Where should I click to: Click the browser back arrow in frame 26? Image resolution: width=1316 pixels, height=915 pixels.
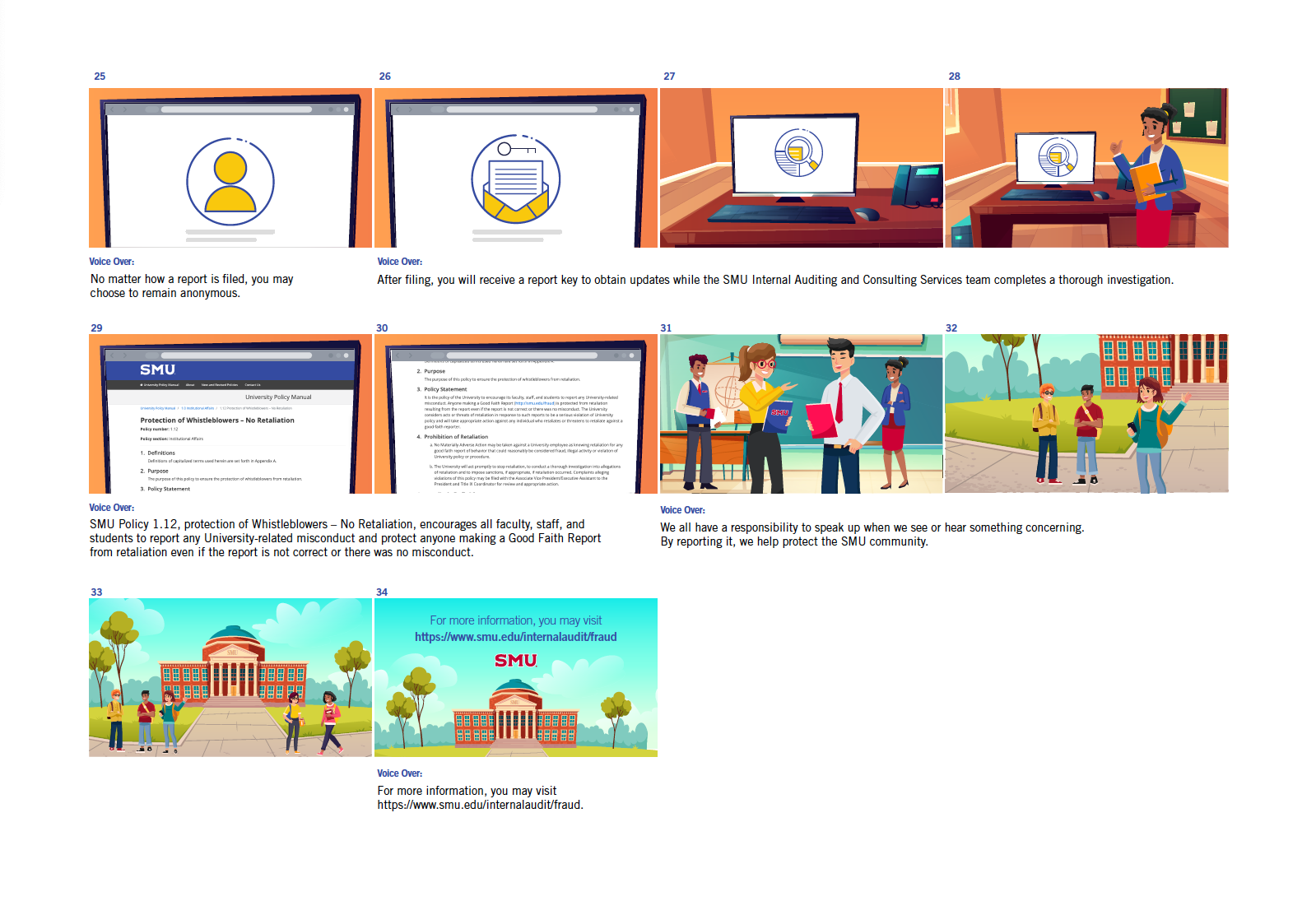click(399, 109)
